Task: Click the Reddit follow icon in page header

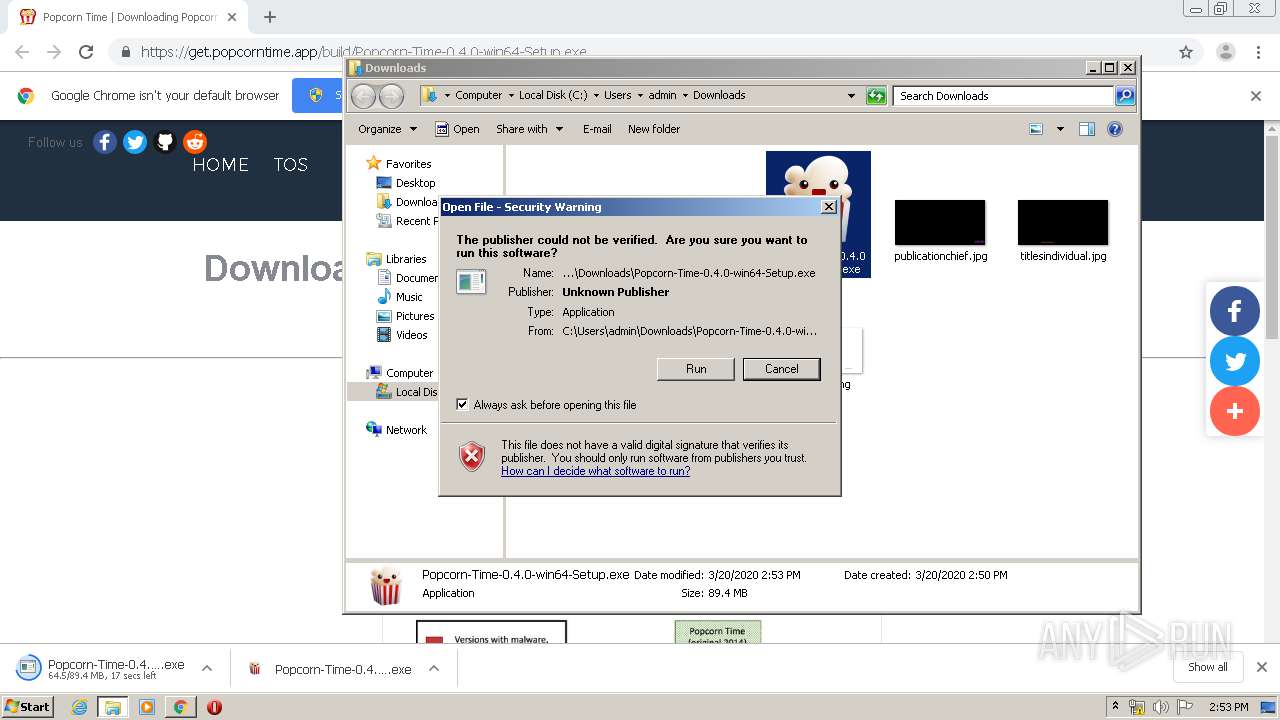Action: click(x=195, y=142)
